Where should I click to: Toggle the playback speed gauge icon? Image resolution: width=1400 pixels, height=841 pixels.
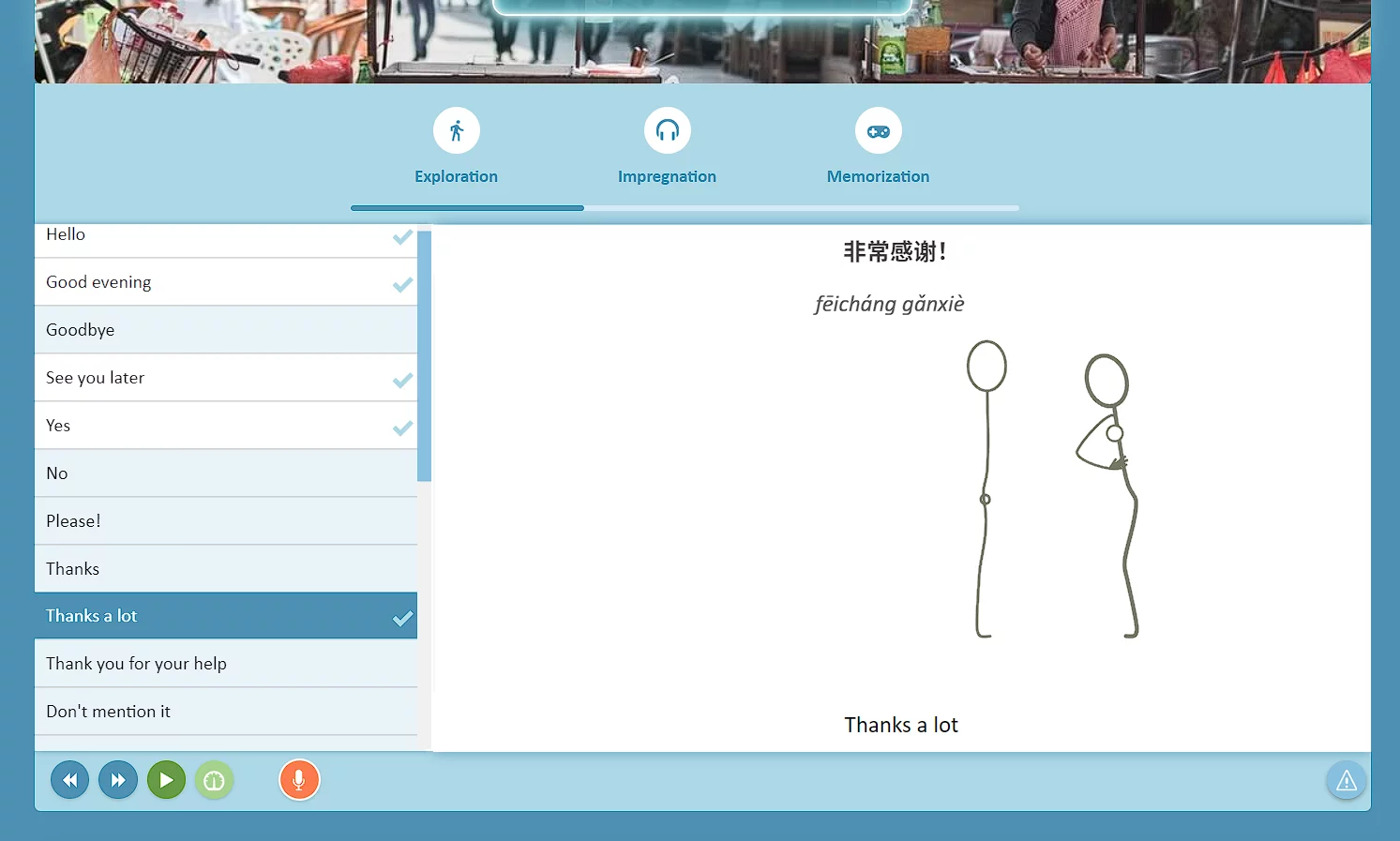tap(214, 780)
